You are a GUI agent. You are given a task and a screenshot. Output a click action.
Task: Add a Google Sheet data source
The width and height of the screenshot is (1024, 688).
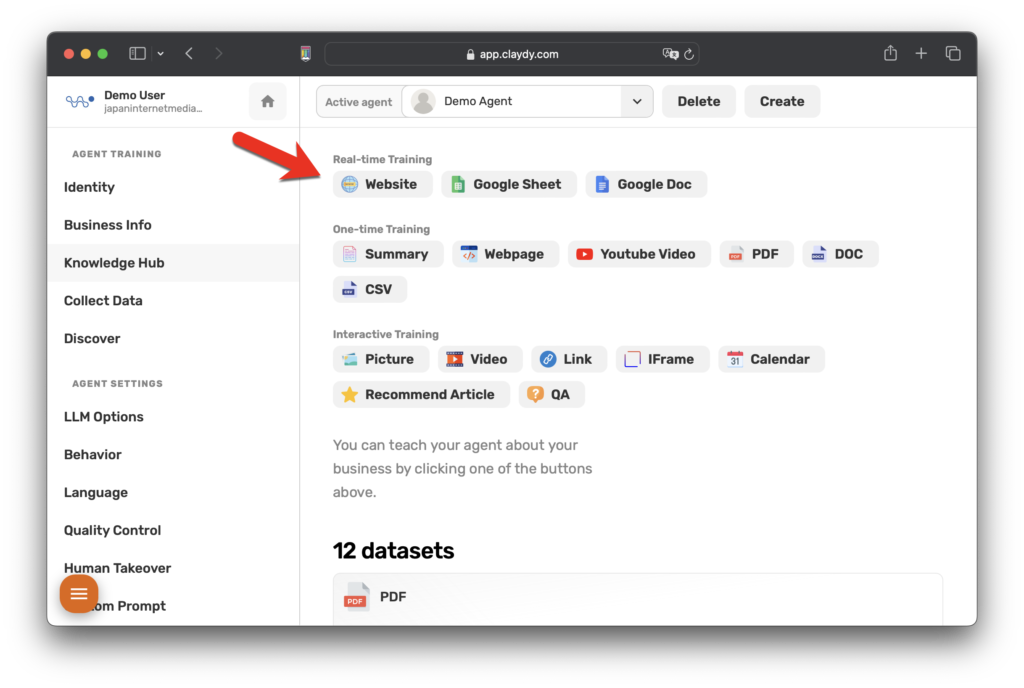click(x=508, y=184)
